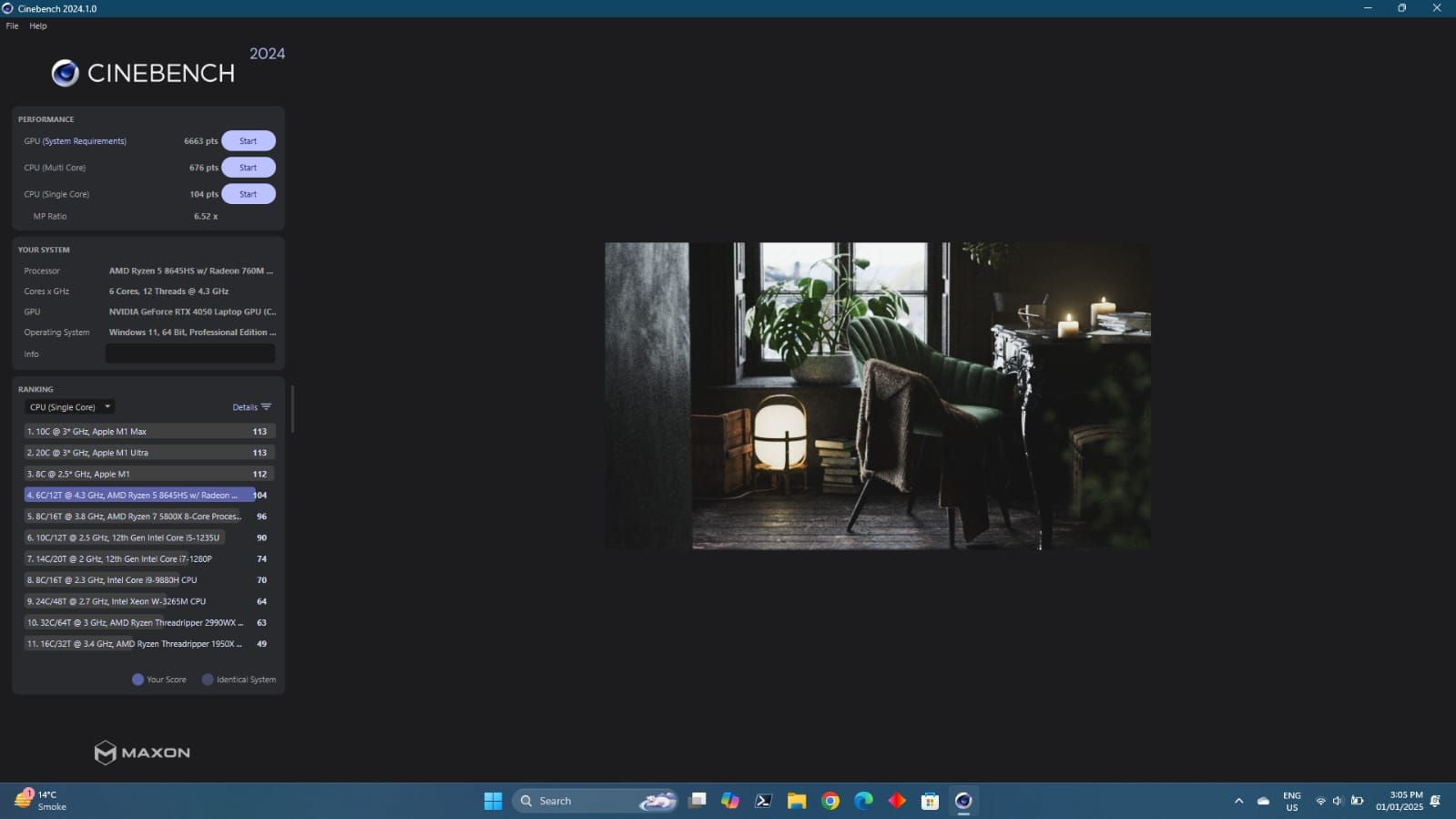
Task: Select the Ryzen 7 5800X ranking row
Action: pyautogui.click(x=149, y=517)
